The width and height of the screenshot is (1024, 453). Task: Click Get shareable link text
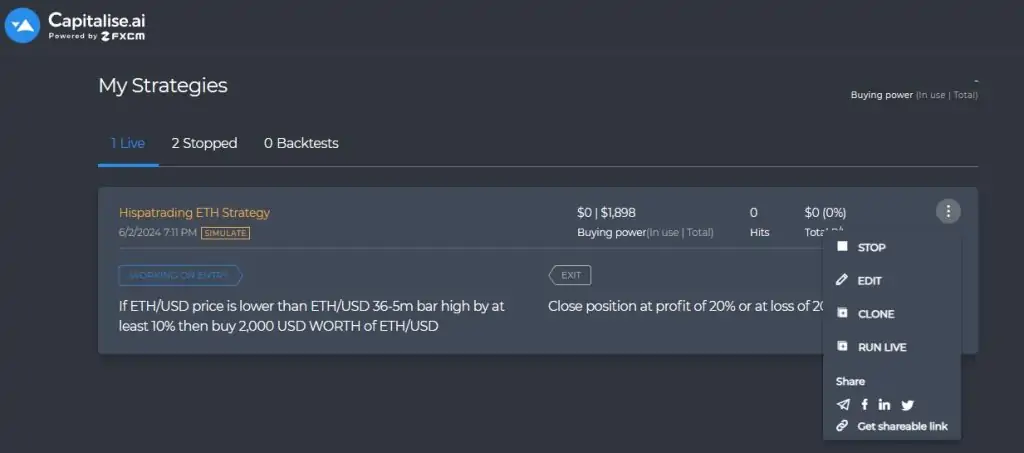click(903, 426)
